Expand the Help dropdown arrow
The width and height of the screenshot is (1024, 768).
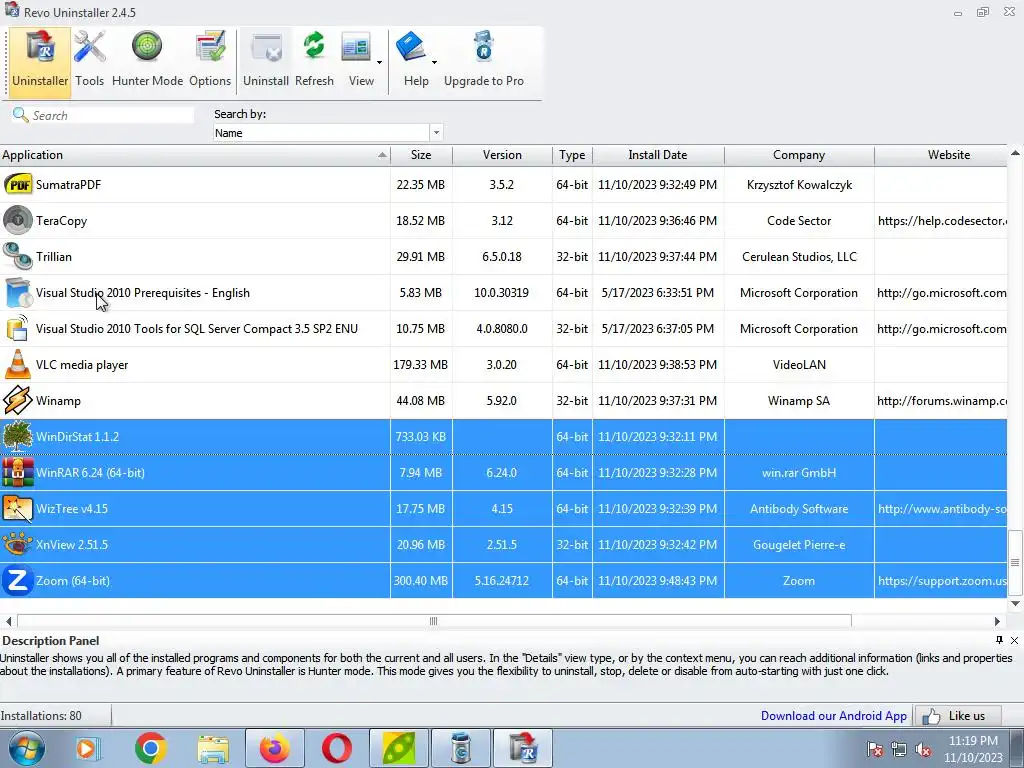434,63
